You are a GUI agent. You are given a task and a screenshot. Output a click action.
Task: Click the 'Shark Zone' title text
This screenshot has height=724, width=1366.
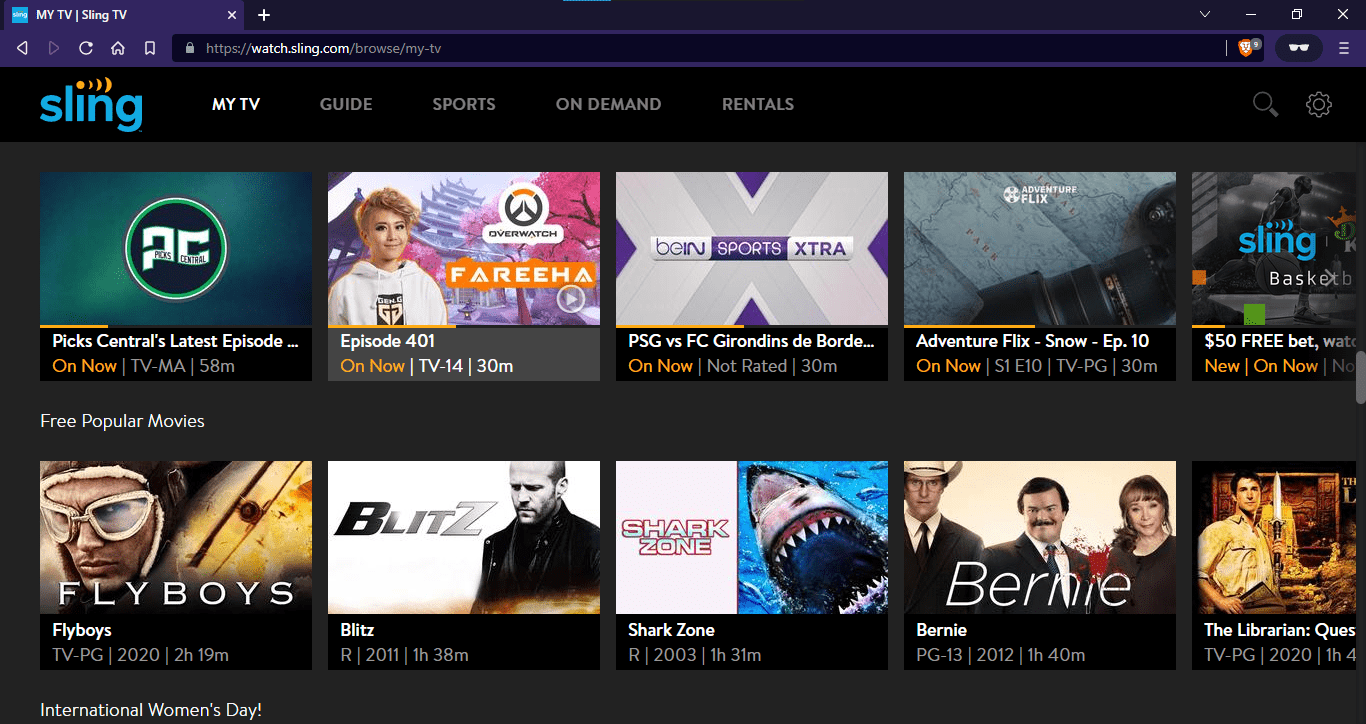pyautogui.click(x=671, y=630)
